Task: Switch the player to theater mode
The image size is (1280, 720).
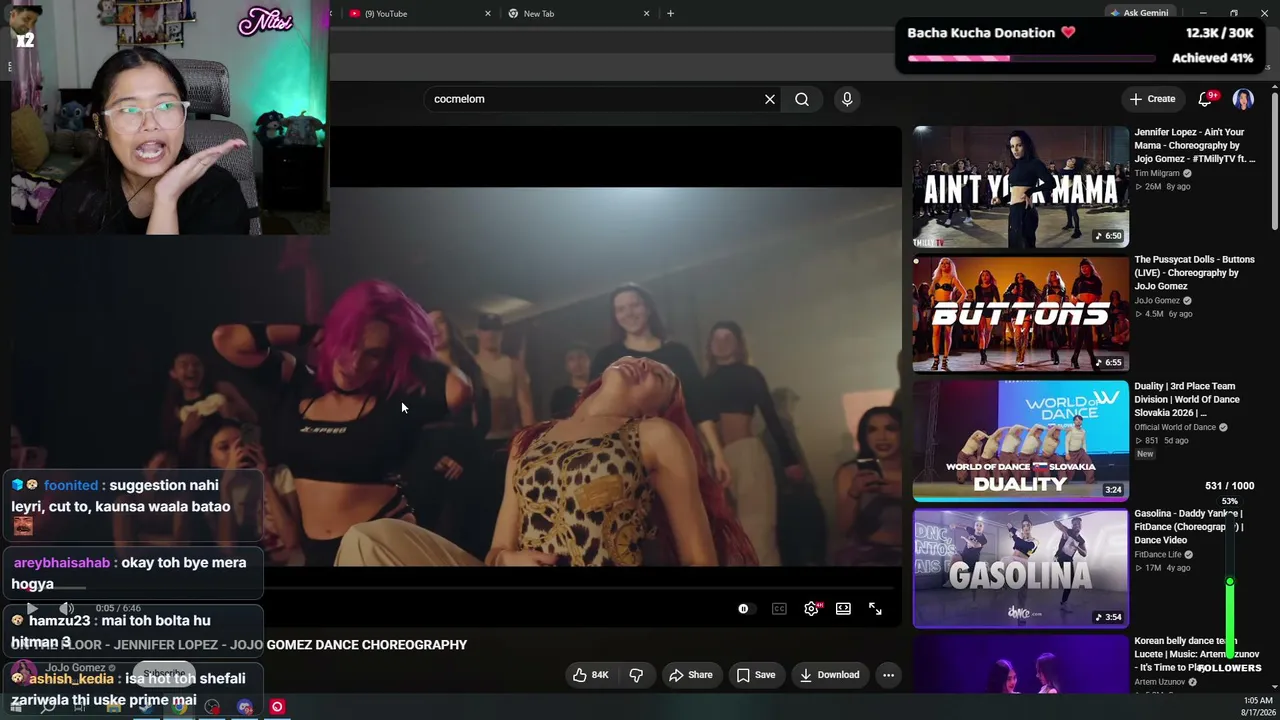Action: point(843,609)
